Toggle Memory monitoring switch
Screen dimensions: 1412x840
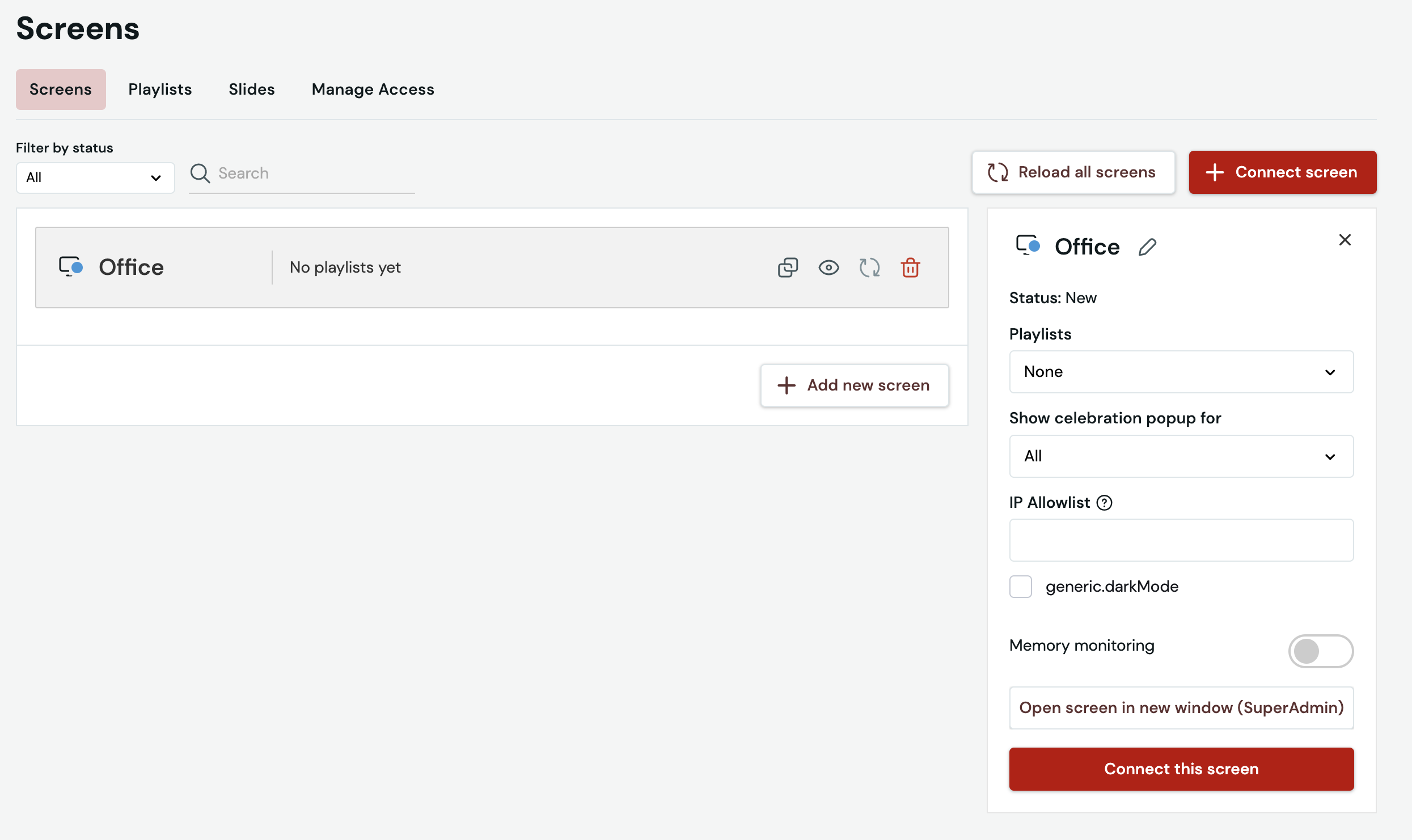coord(1321,651)
